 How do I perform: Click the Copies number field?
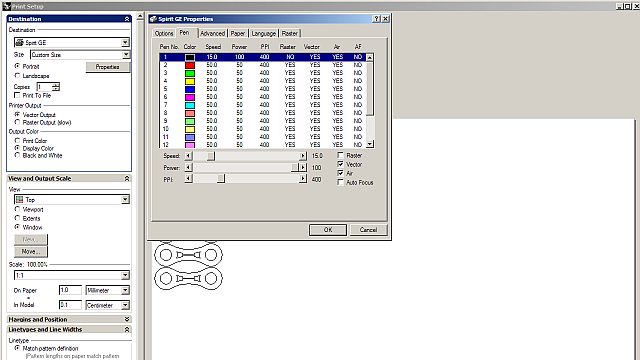(x=44, y=87)
